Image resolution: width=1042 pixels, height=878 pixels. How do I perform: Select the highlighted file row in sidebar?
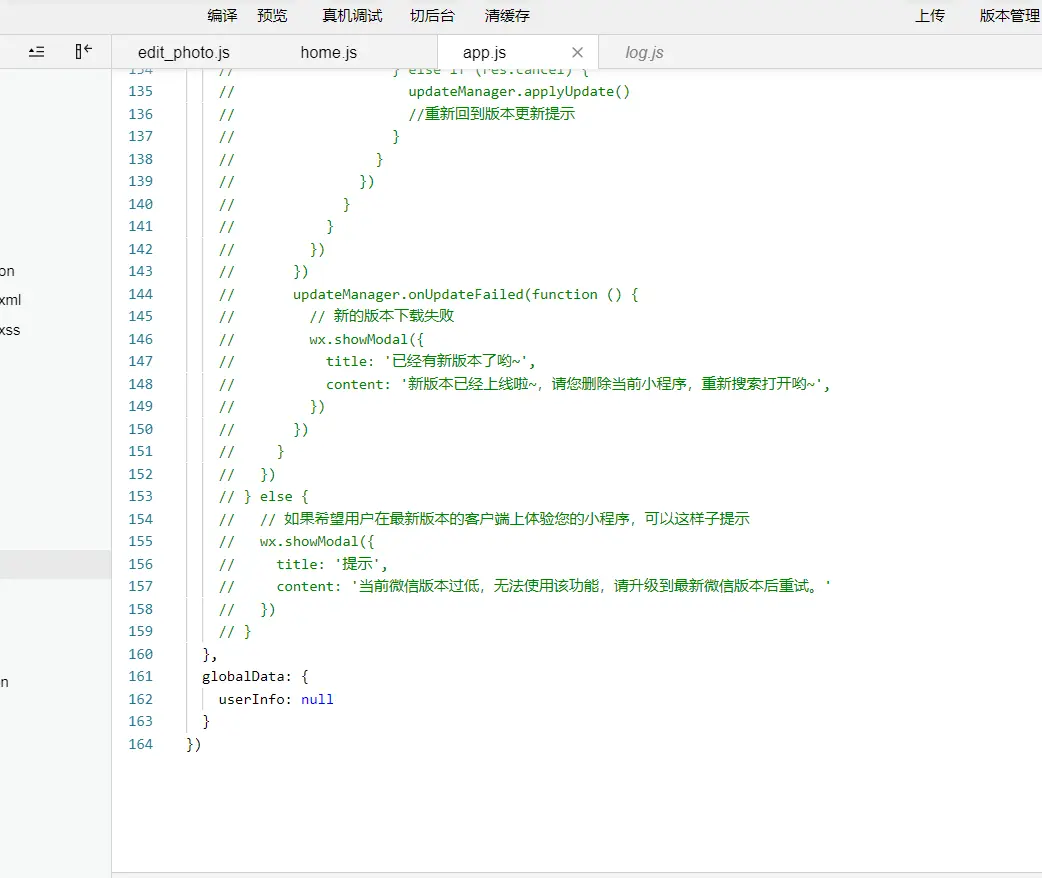click(x=55, y=564)
